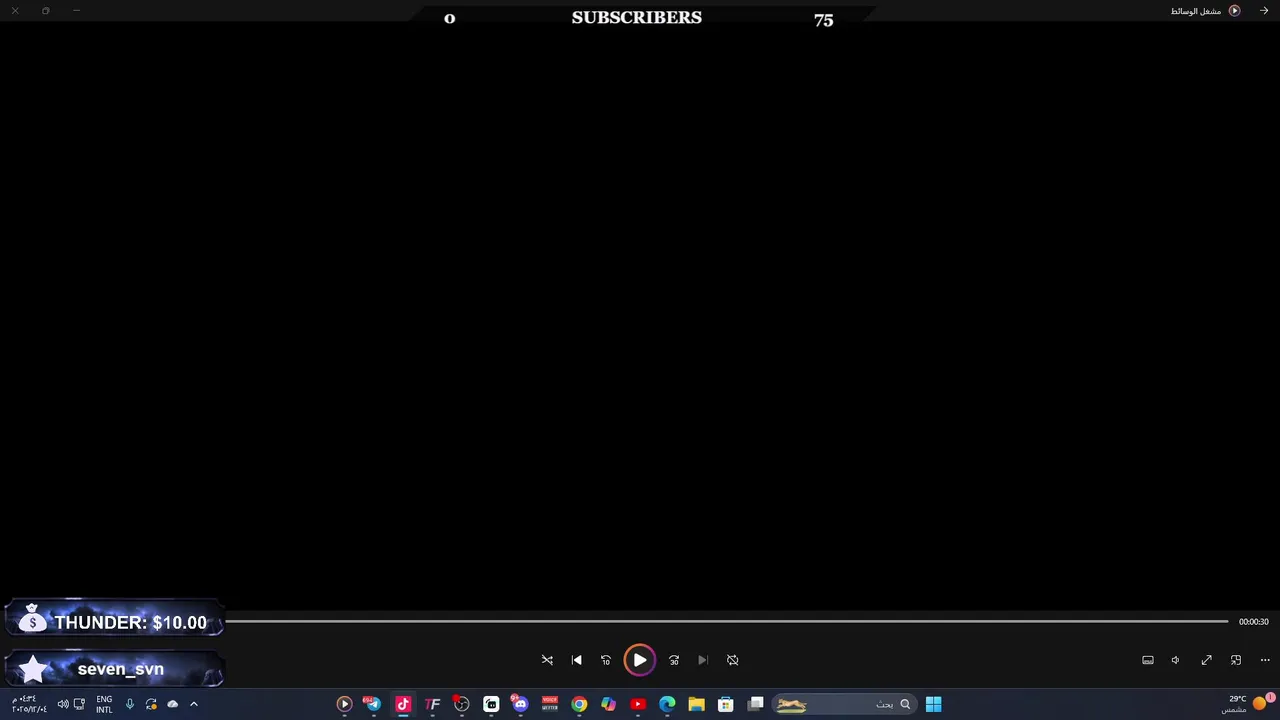Screen dimensions: 1280x720
Task: Skip back 10 seconds
Action: point(605,660)
